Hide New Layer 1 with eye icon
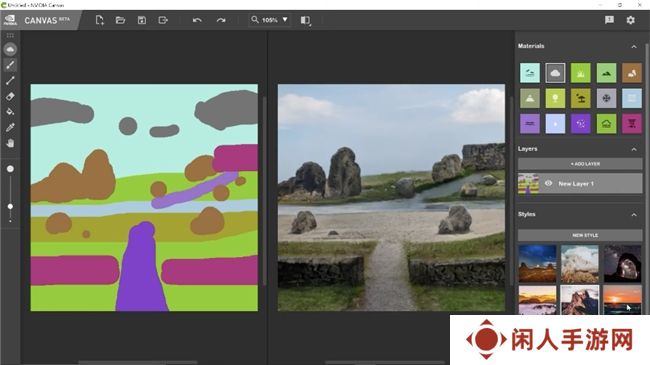The height and width of the screenshot is (365, 650). pyautogui.click(x=548, y=183)
